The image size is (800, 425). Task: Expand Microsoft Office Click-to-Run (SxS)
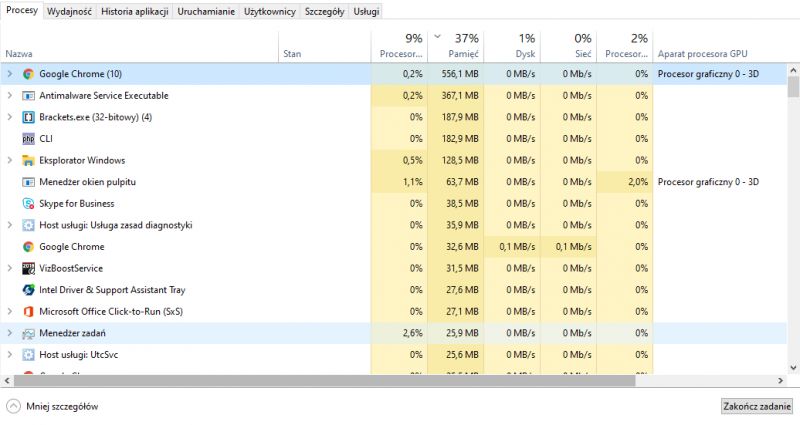coord(10,311)
